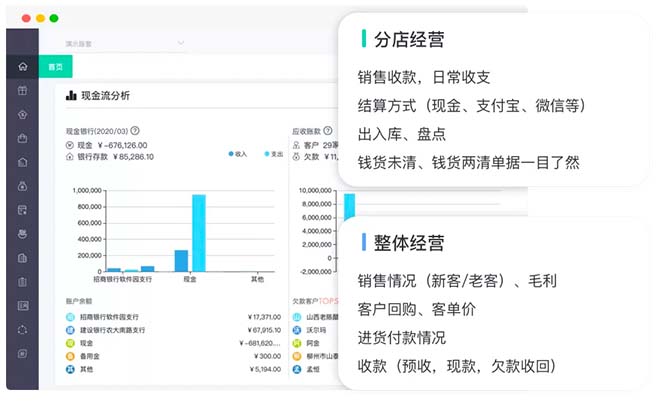Open the receipt list icon in the sidebar

coord(23,210)
